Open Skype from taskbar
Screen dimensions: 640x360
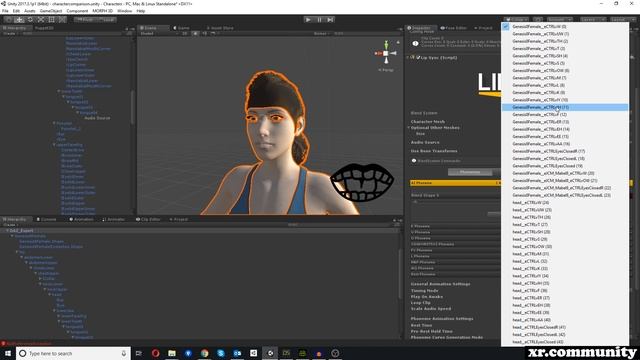coord(221,353)
